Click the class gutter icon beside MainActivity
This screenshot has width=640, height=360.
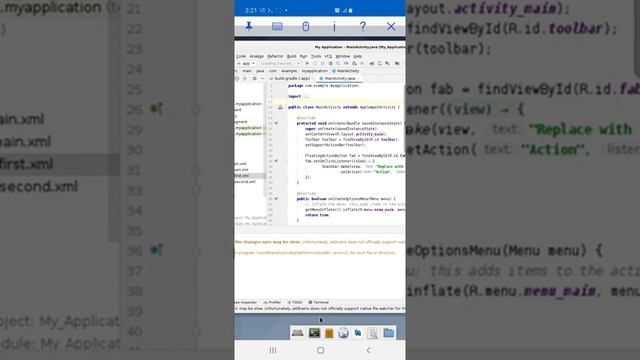click(x=280, y=107)
